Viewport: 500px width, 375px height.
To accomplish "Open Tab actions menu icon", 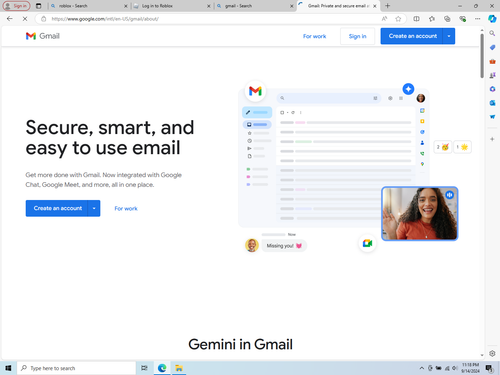I will click(x=39, y=6).
